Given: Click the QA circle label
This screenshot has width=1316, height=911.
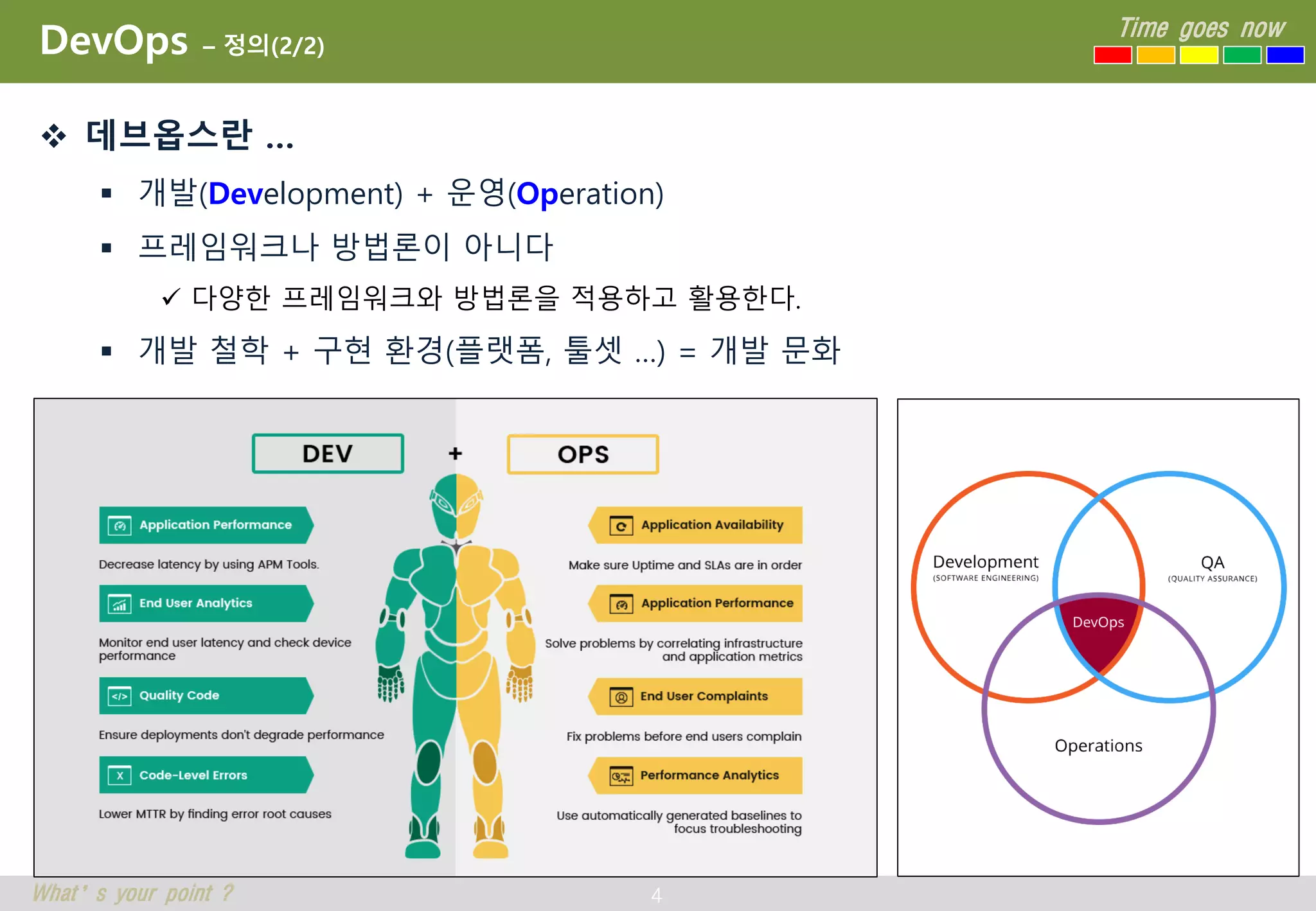Looking at the screenshot, I should pyautogui.click(x=1212, y=563).
